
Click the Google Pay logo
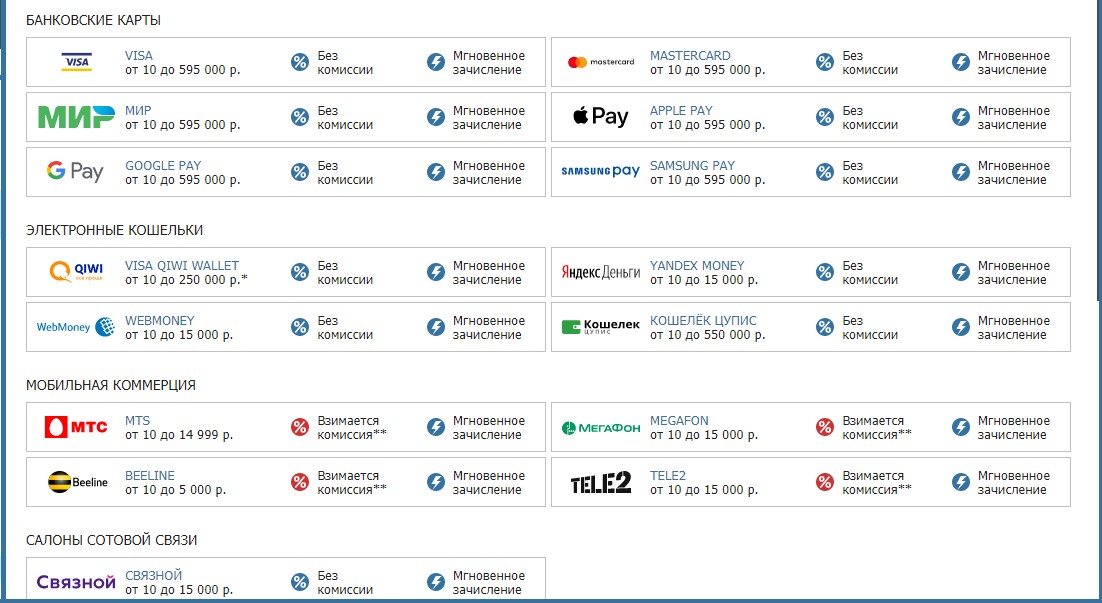(x=75, y=172)
